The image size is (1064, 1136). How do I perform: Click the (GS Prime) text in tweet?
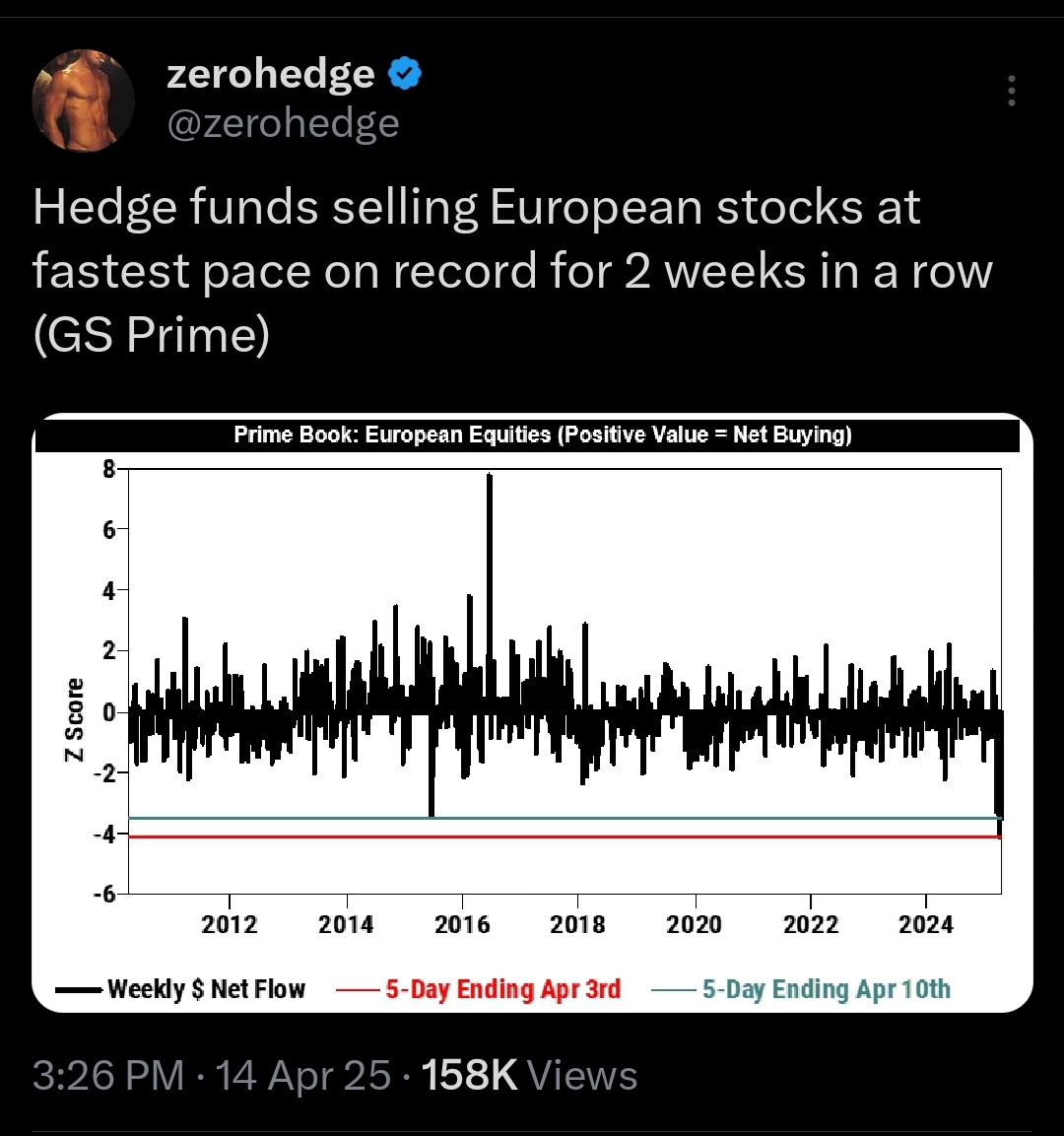152,335
